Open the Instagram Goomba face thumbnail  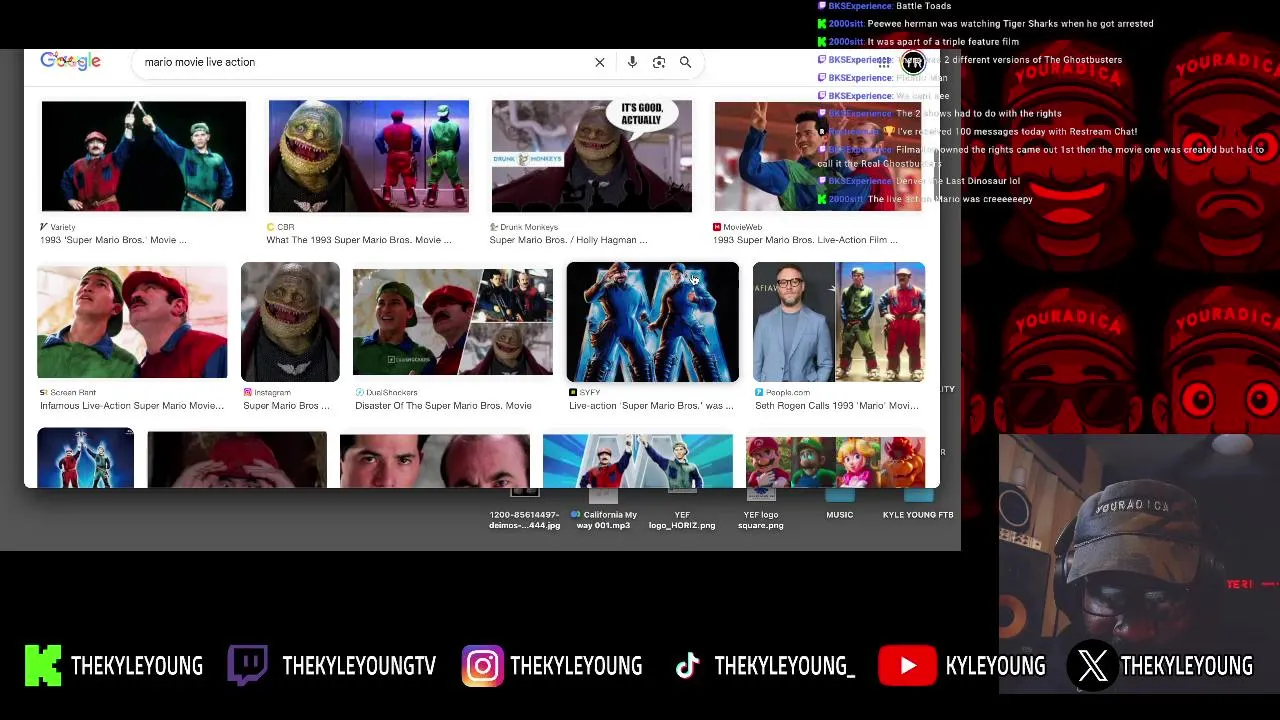click(290, 322)
